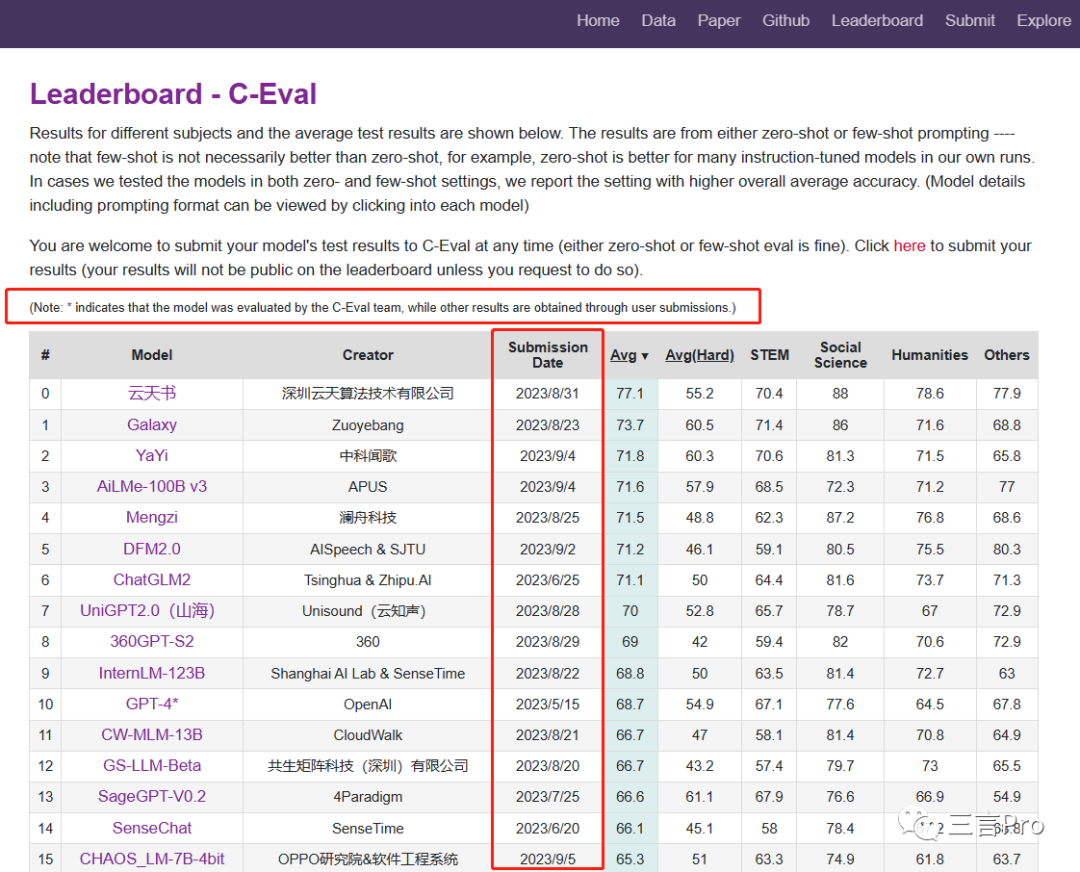Click the CHAOS_LM-7B-4bit model link
The image size is (1080, 872).
pyautogui.click(x=152, y=859)
